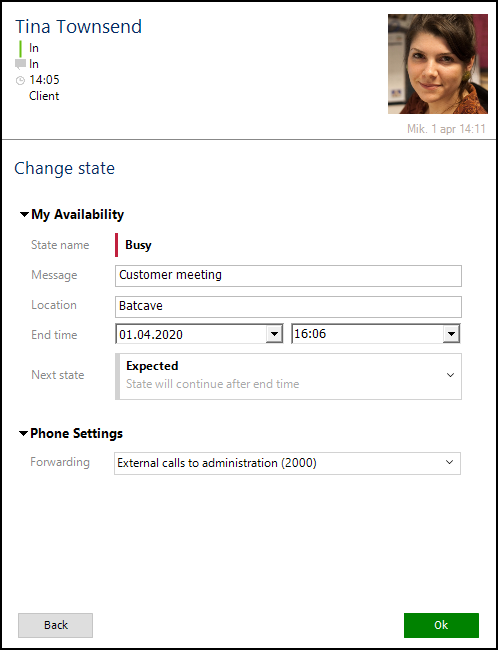The image size is (498, 650).
Task: Collapse the Phone Settings section
Action: click(24, 434)
